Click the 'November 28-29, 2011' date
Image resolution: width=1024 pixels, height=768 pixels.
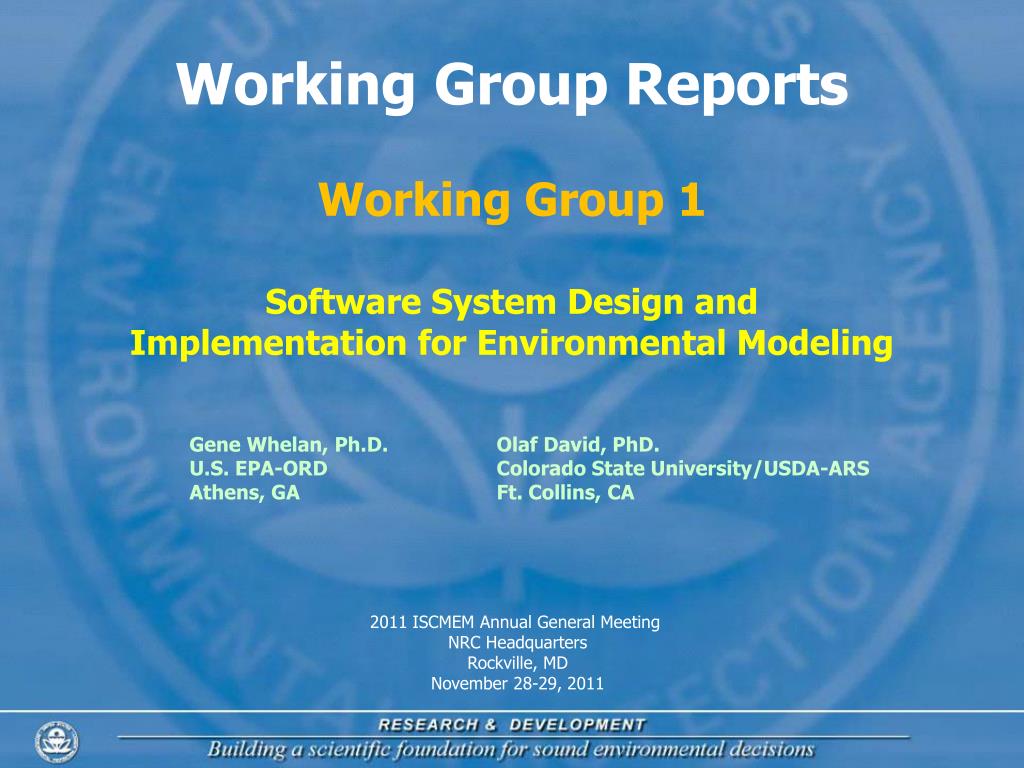(517, 684)
